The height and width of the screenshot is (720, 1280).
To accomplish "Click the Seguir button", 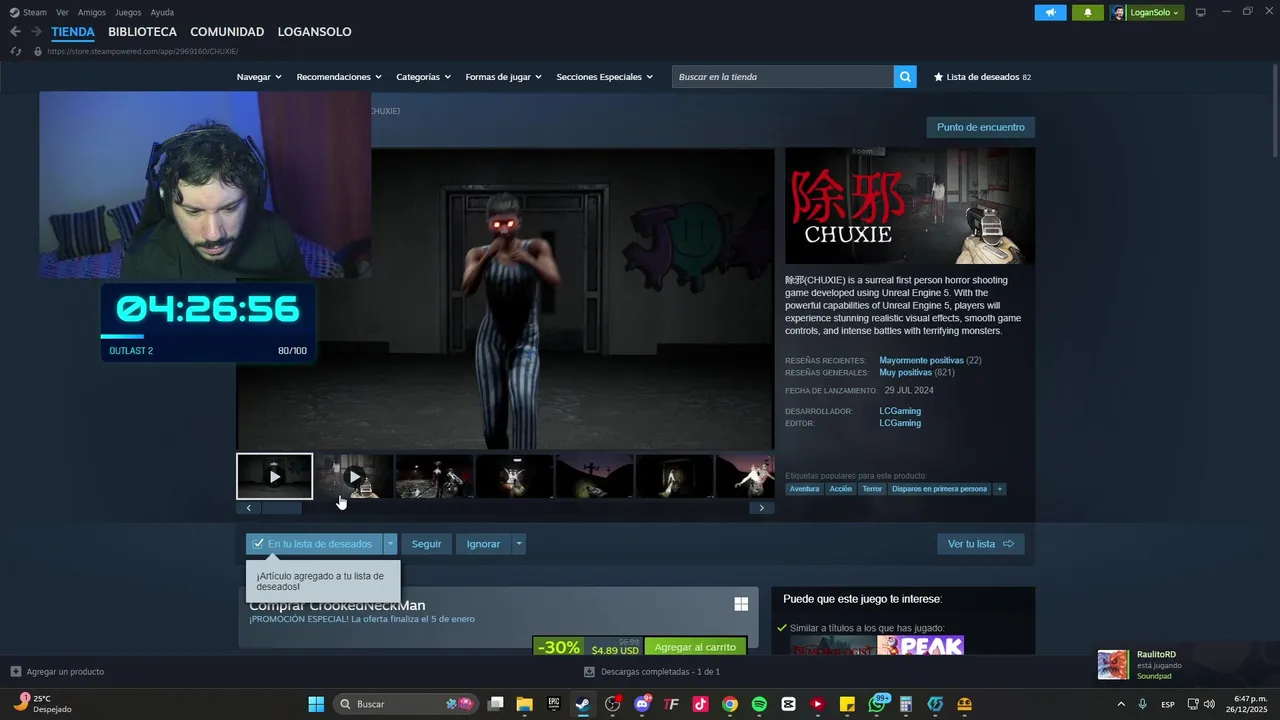I will [426, 544].
